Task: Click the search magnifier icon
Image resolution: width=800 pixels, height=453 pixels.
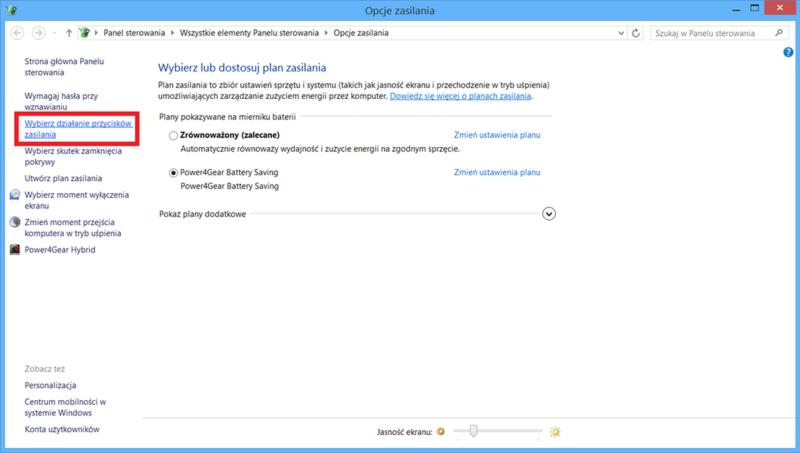Action: tap(779, 33)
